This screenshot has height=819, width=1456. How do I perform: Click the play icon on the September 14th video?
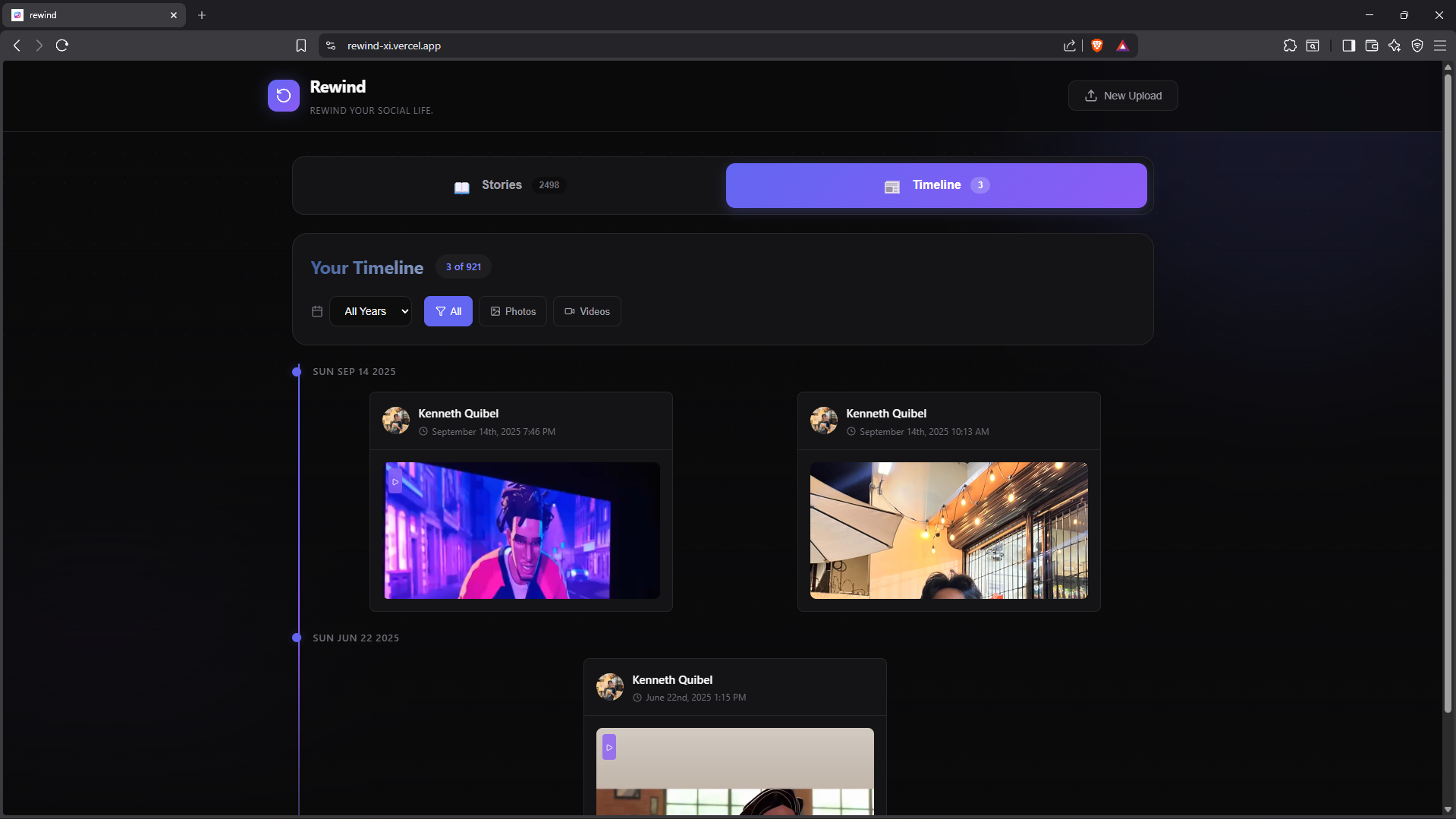pyautogui.click(x=395, y=482)
